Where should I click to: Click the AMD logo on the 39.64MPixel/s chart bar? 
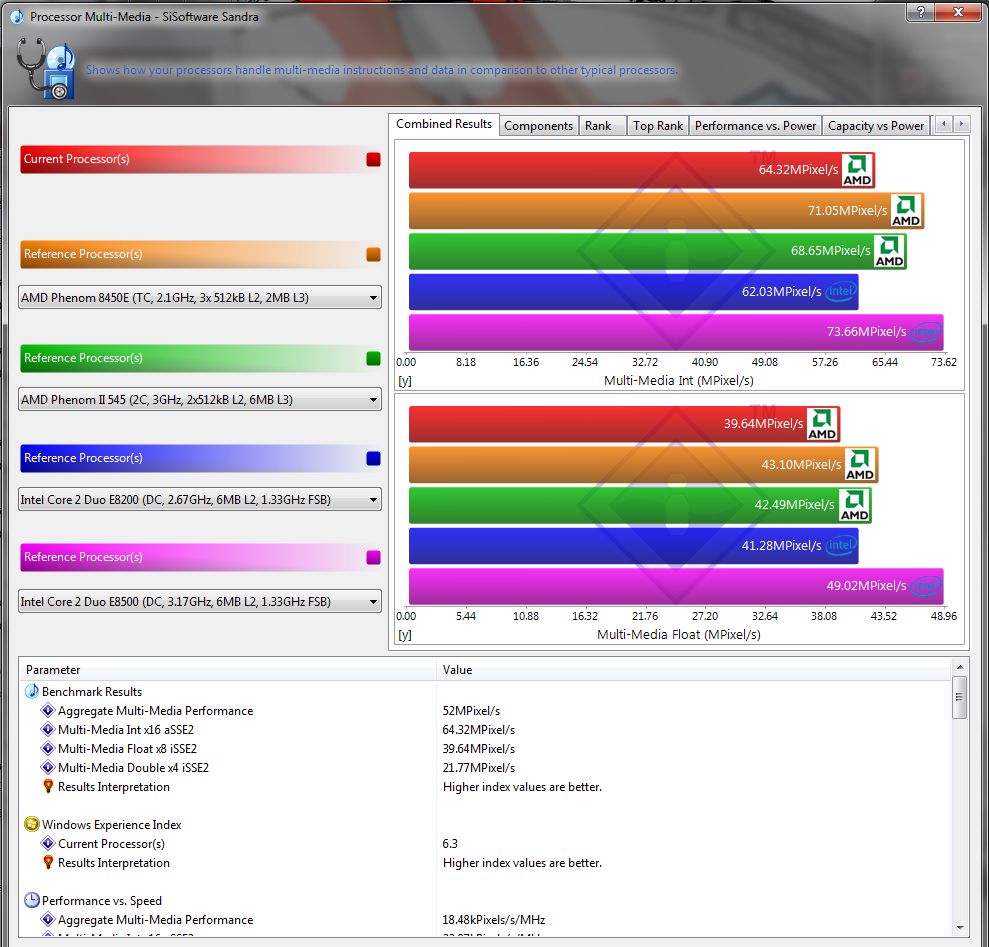[x=822, y=424]
